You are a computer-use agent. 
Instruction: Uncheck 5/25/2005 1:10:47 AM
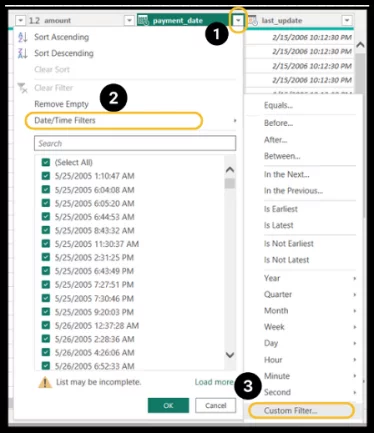[46, 176]
